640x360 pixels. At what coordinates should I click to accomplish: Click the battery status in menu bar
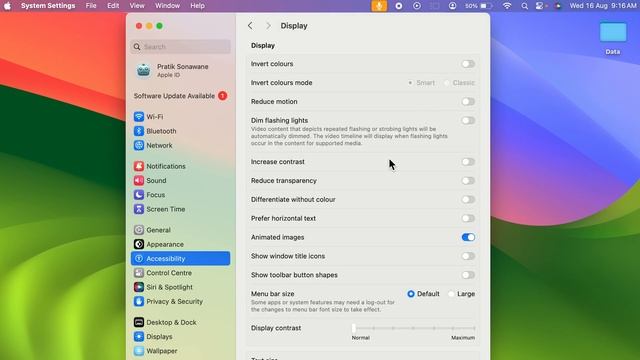click(479, 6)
